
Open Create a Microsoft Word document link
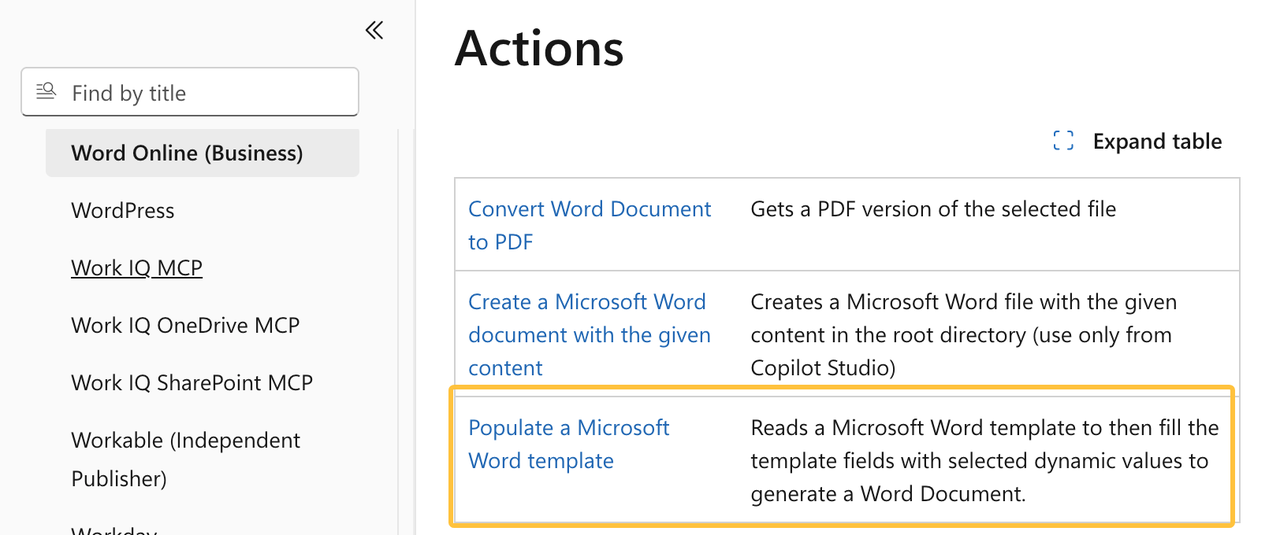(590, 335)
